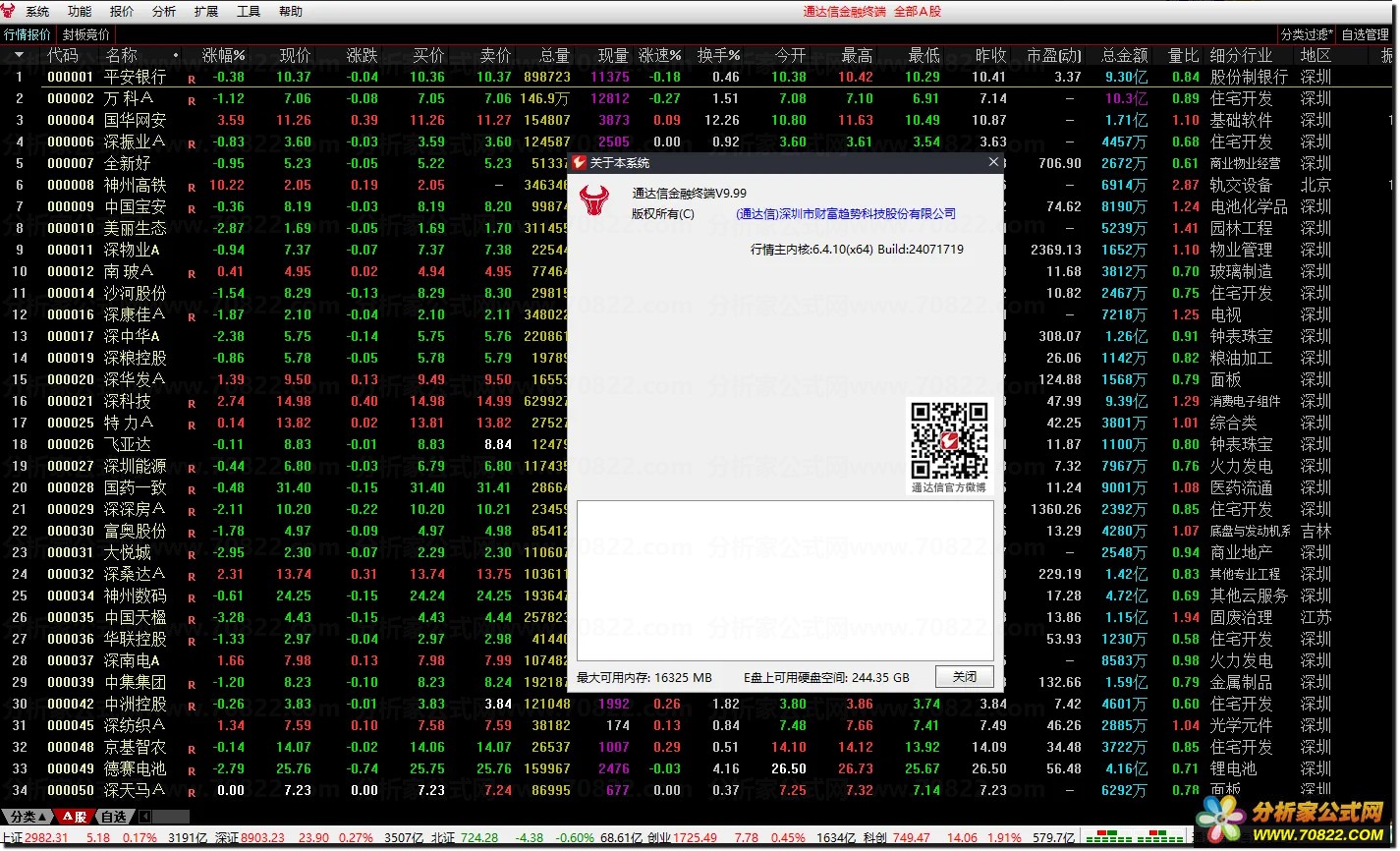The height and width of the screenshot is (851, 1400).
Task: Open the 功能 menu
Action: coord(80,12)
